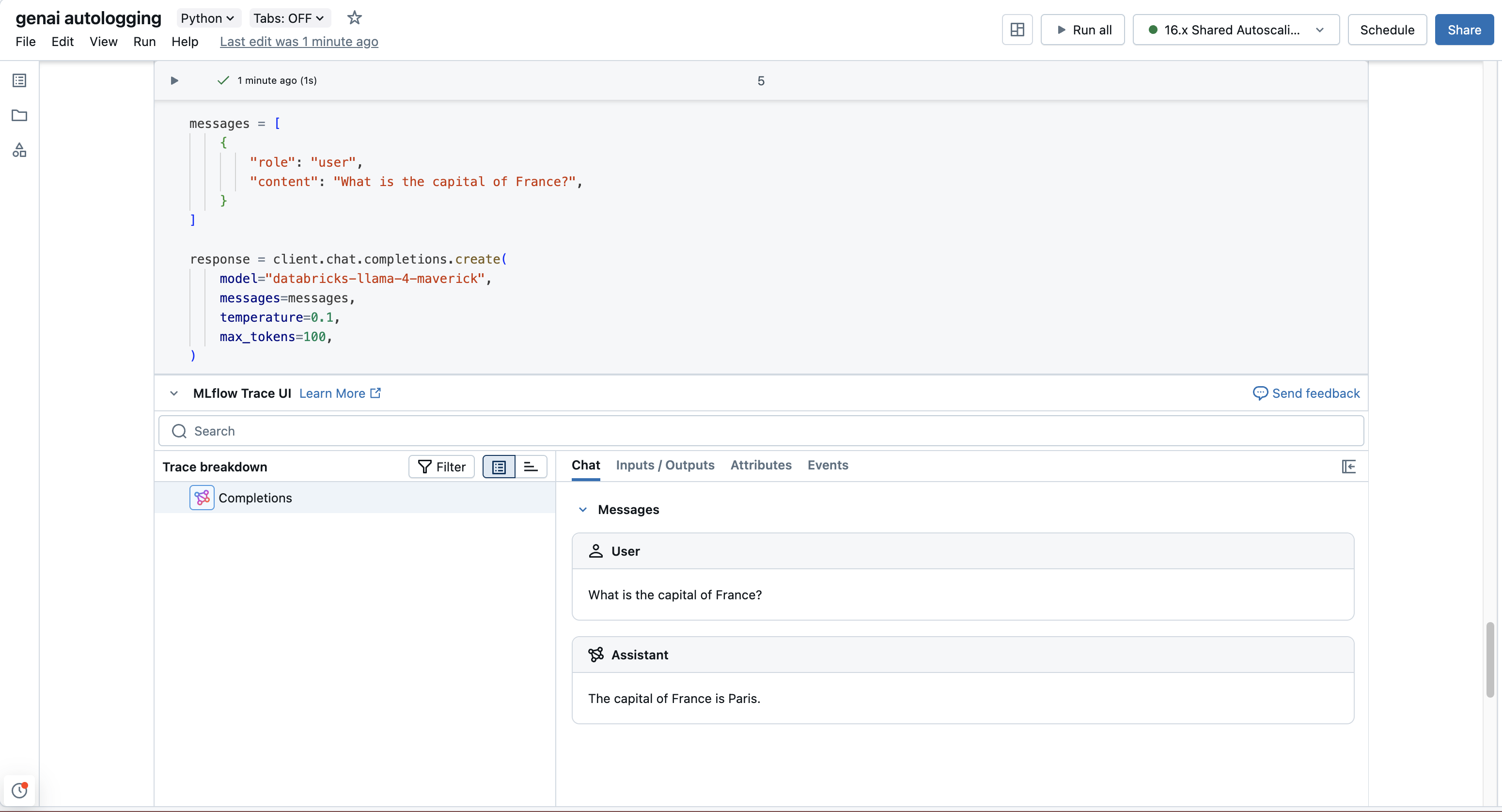The height and width of the screenshot is (812, 1502).
Task: Open the 16.x Shared Autoscaling cluster dropdown
Action: pos(1236,30)
